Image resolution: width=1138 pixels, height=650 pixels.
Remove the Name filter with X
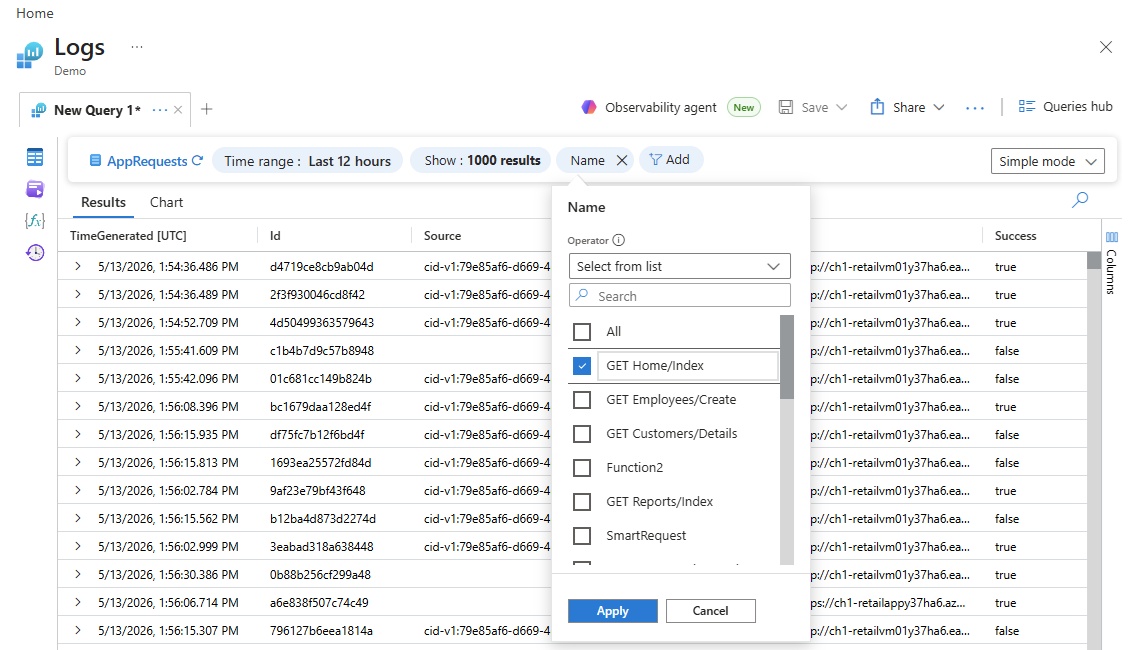pos(622,160)
